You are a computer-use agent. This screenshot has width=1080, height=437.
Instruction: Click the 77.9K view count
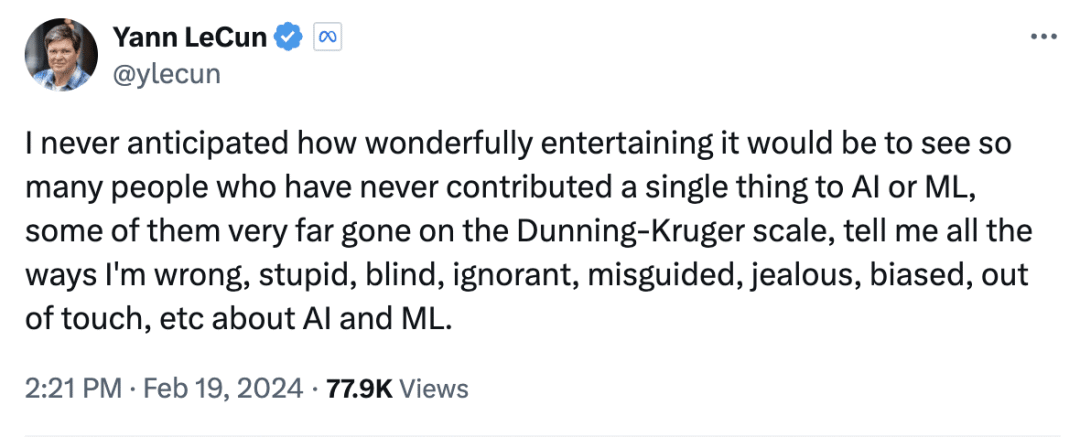click(361, 387)
